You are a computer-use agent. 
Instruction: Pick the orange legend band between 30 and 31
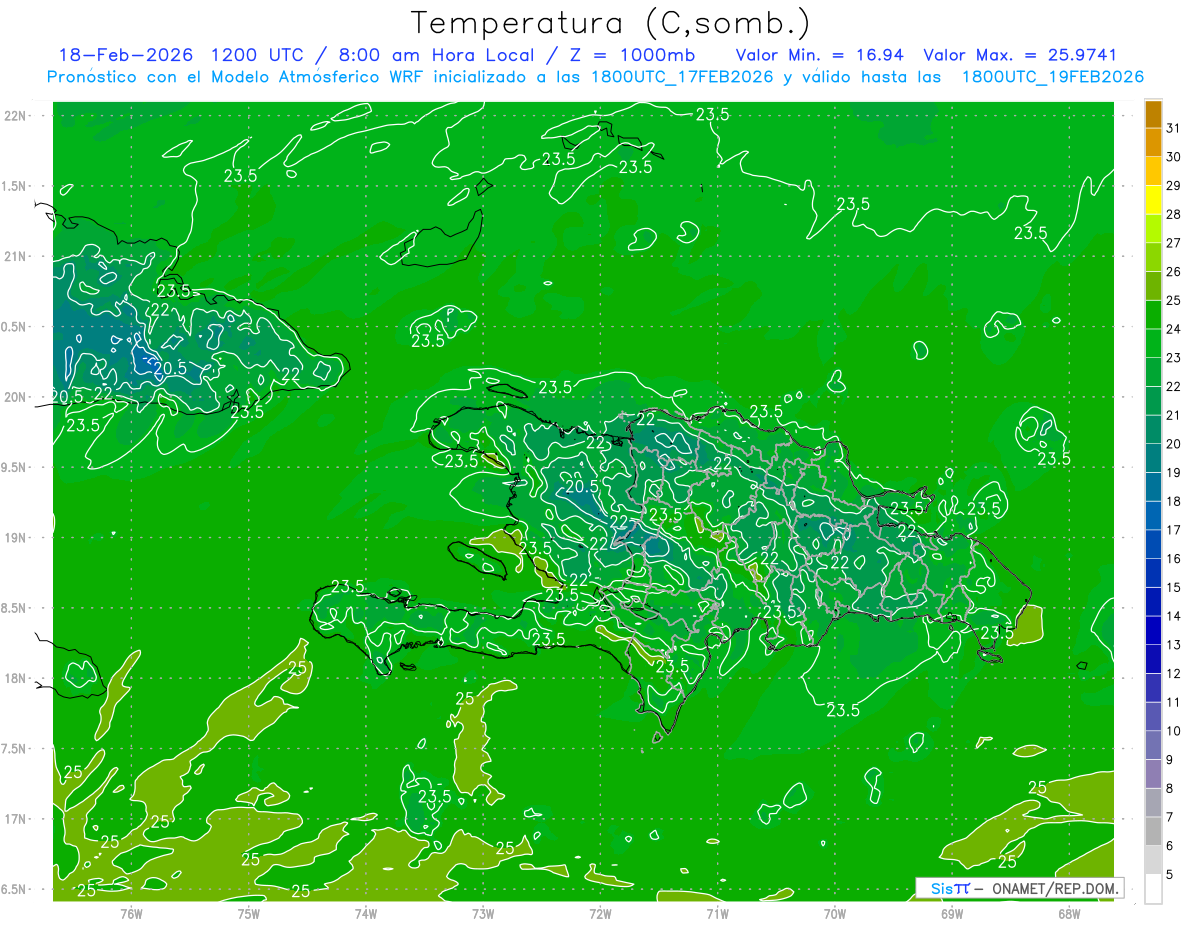click(x=1153, y=142)
